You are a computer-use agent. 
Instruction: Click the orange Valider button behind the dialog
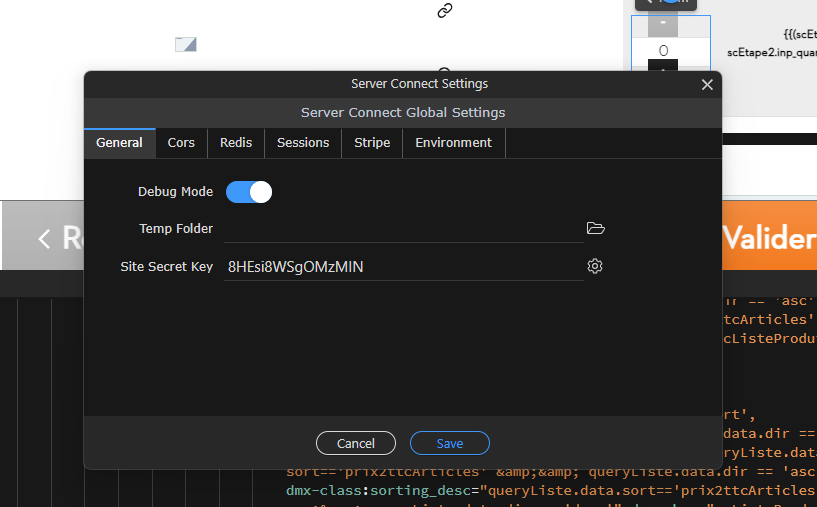pos(769,236)
